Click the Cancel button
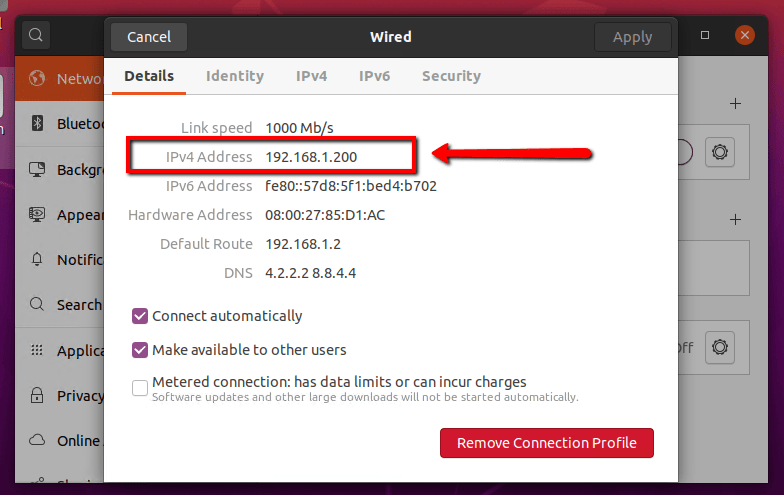Viewport: 784px width, 495px height. pyautogui.click(x=149, y=36)
